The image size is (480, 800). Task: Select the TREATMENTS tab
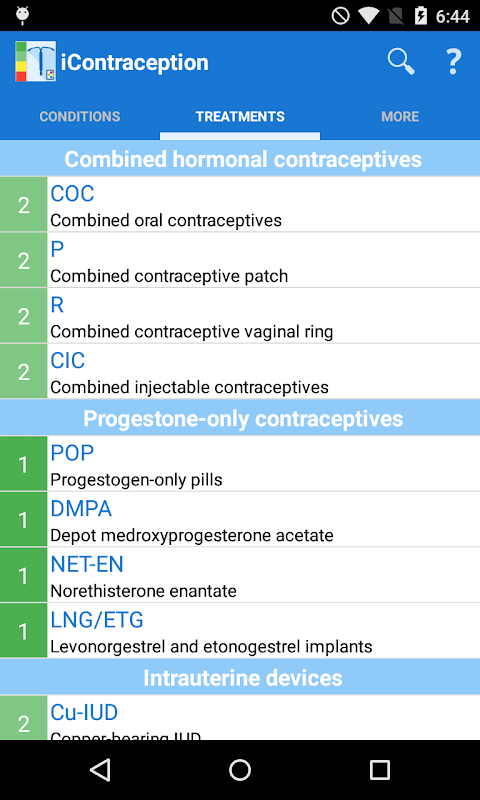tap(240, 116)
